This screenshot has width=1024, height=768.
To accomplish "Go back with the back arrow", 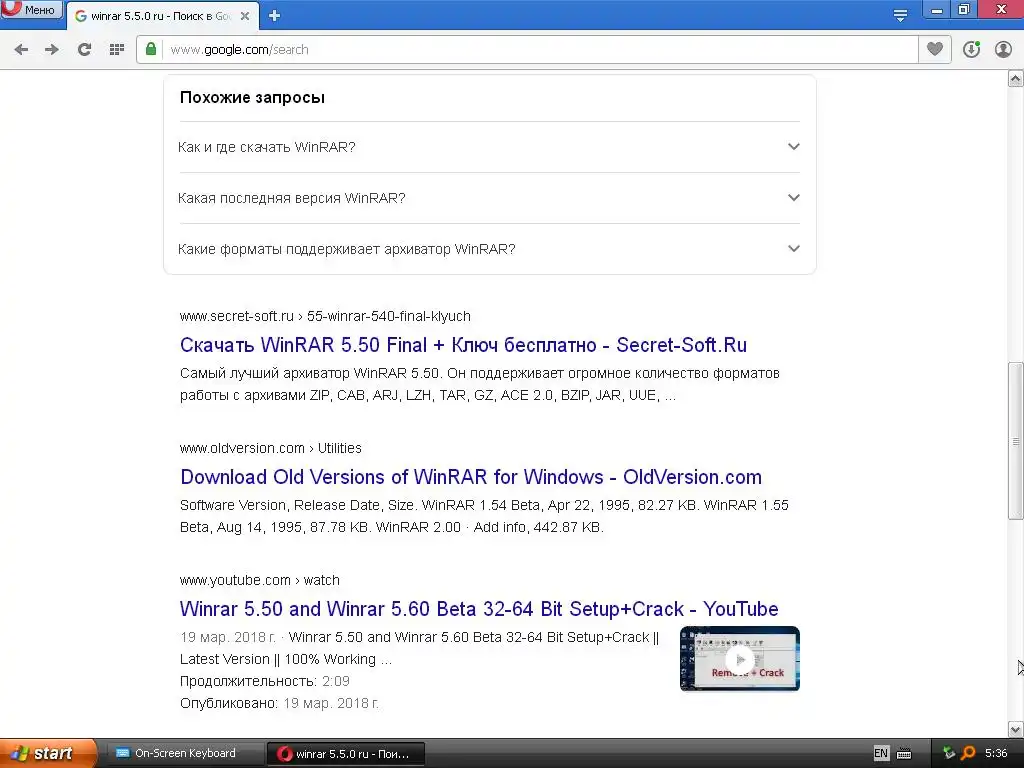I will [21, 50].
